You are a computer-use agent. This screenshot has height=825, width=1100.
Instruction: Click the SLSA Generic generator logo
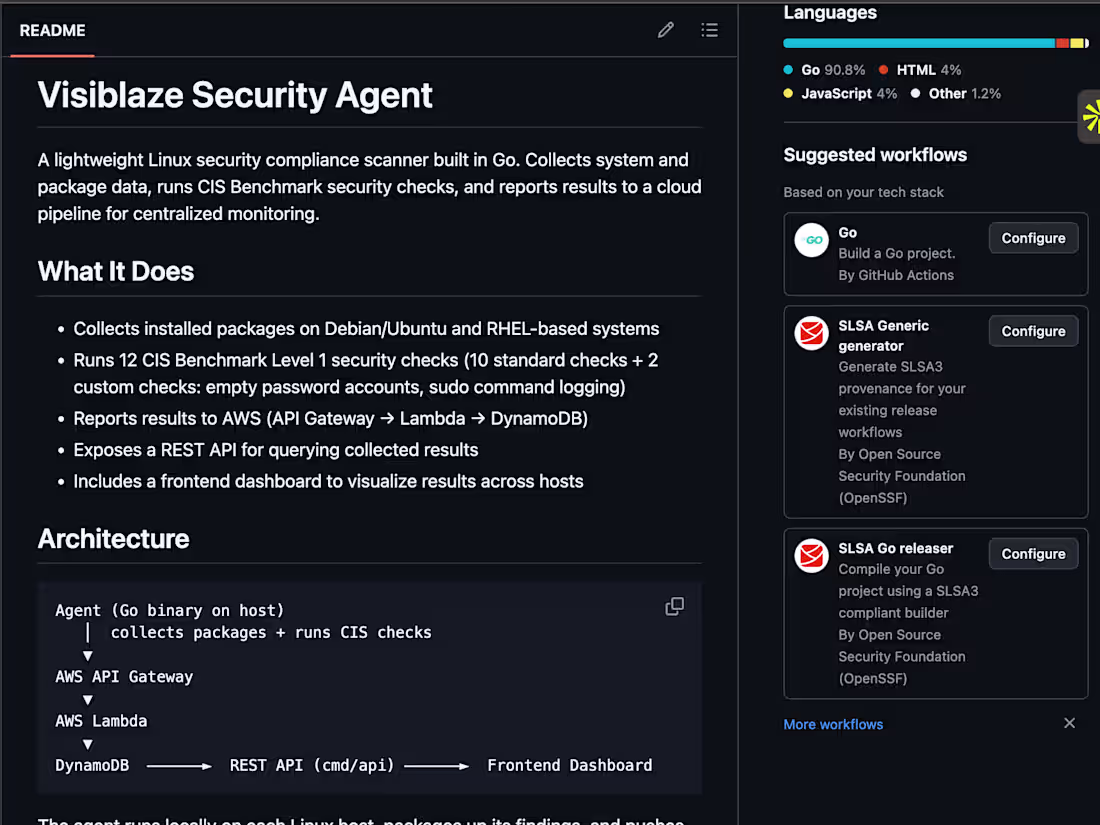coord(811,333)
